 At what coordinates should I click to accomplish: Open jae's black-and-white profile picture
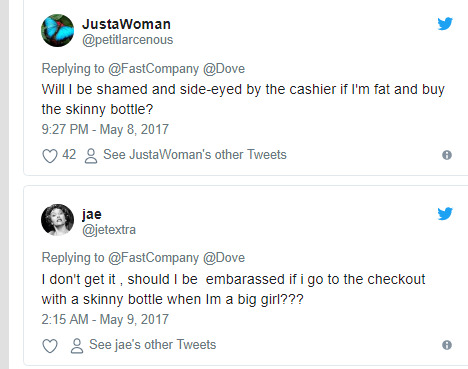(x=57, y=220)
